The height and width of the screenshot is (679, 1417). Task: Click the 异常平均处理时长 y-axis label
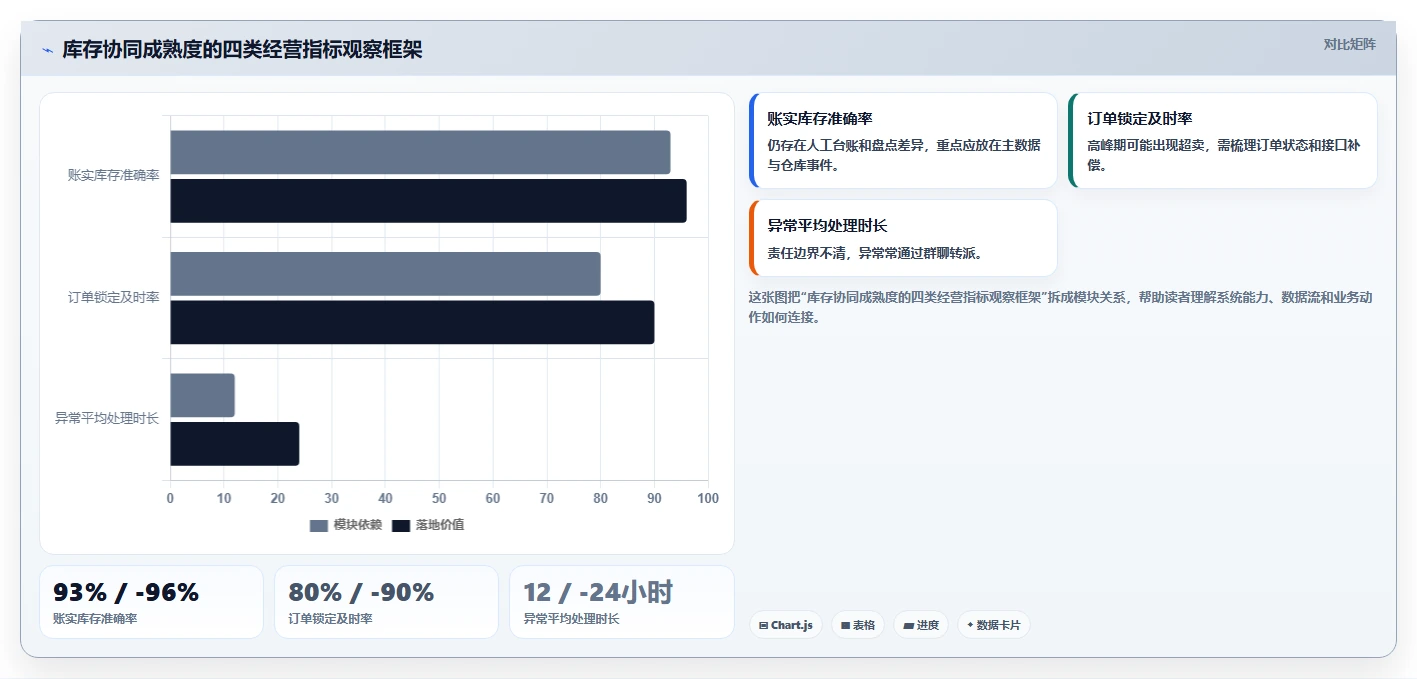(107, 418)
